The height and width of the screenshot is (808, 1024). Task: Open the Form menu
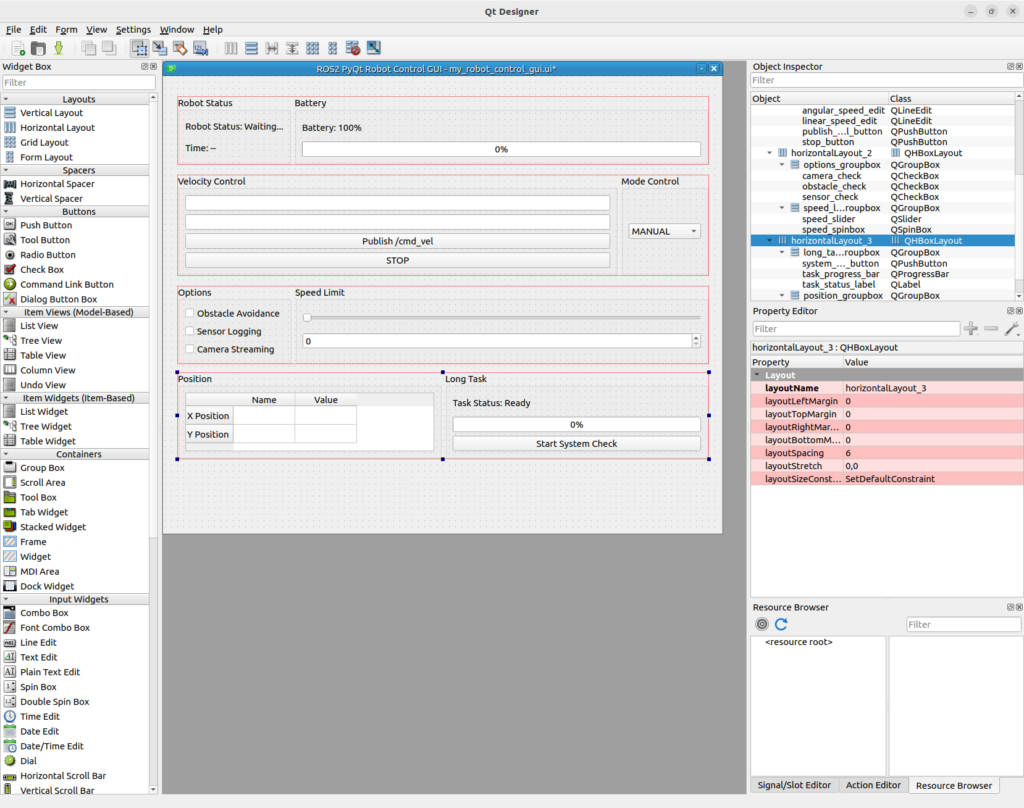66,29
